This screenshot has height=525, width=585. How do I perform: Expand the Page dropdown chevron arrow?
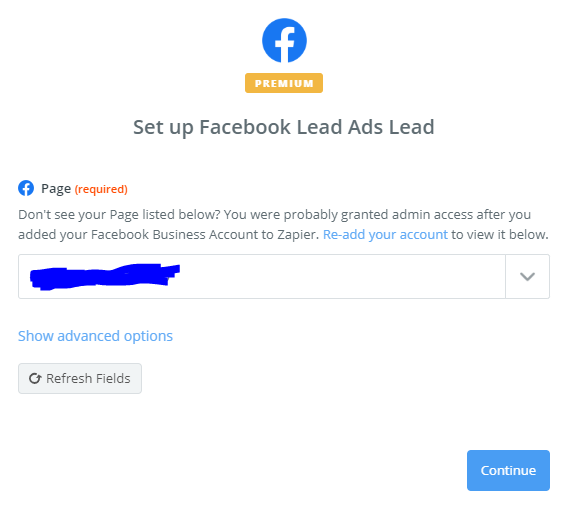(527, 276)
